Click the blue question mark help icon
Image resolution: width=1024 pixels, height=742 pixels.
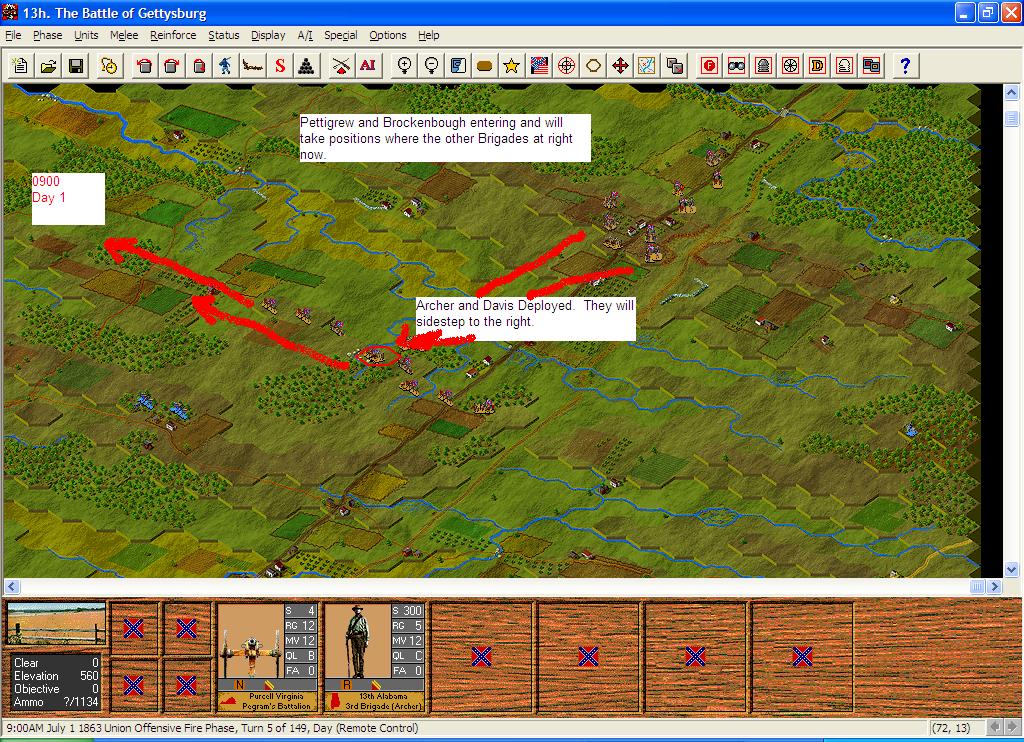[x=905, y=65]
